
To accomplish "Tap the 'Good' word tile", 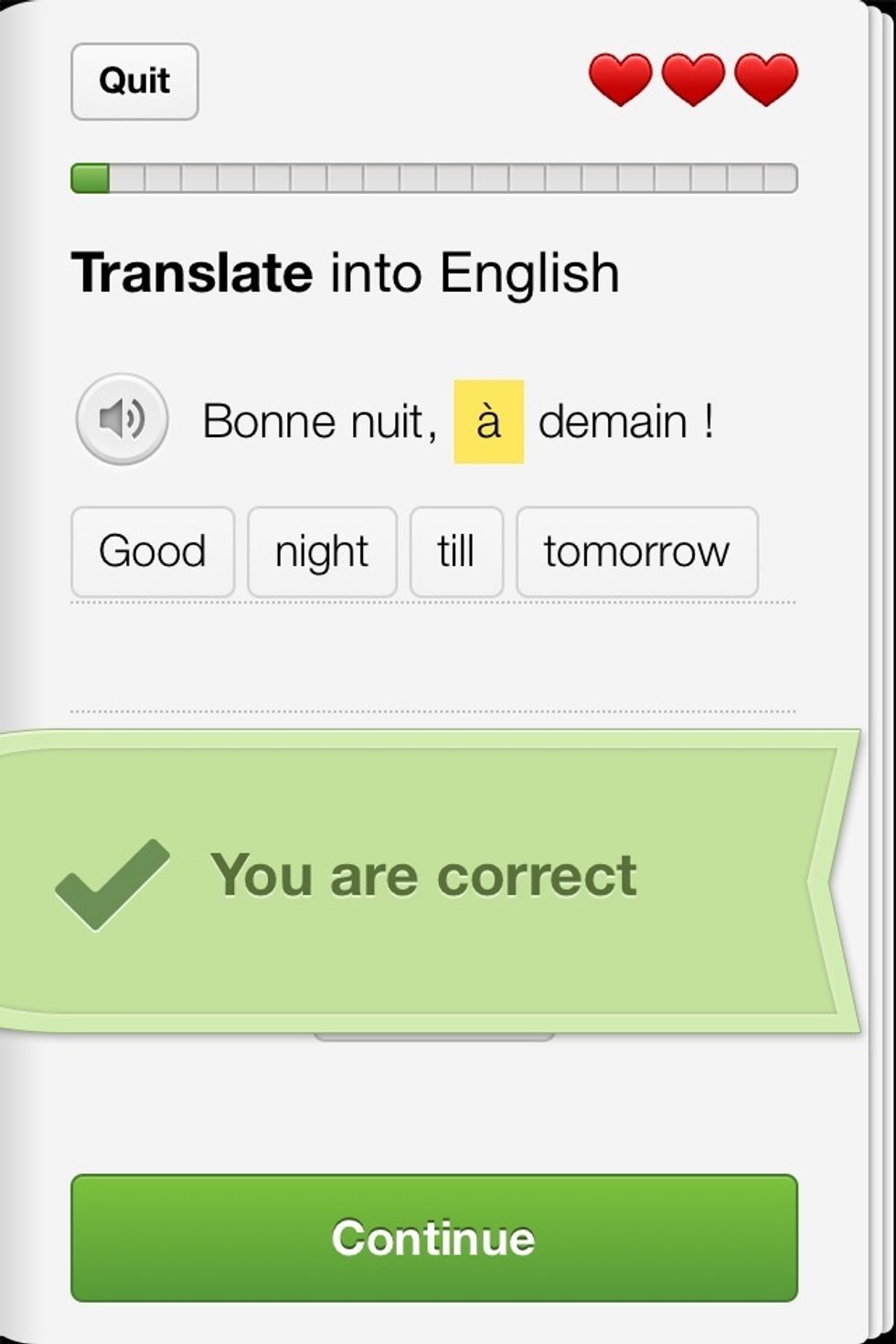I will point(153,552).
